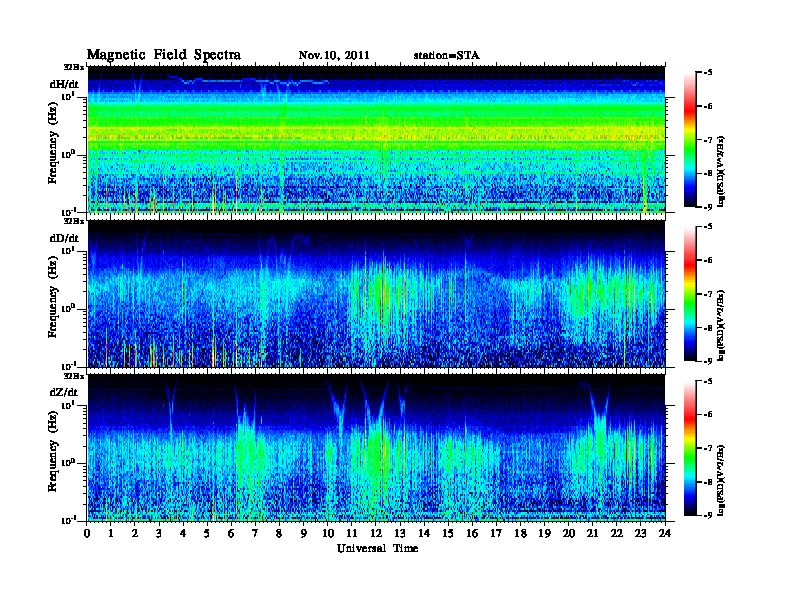Image resolution: width=792 pixels, height=612 pixels.
Task: Click the log PSD label next to dD/dt colorbar
Action: pyautogui.click(x=721, y=325)
